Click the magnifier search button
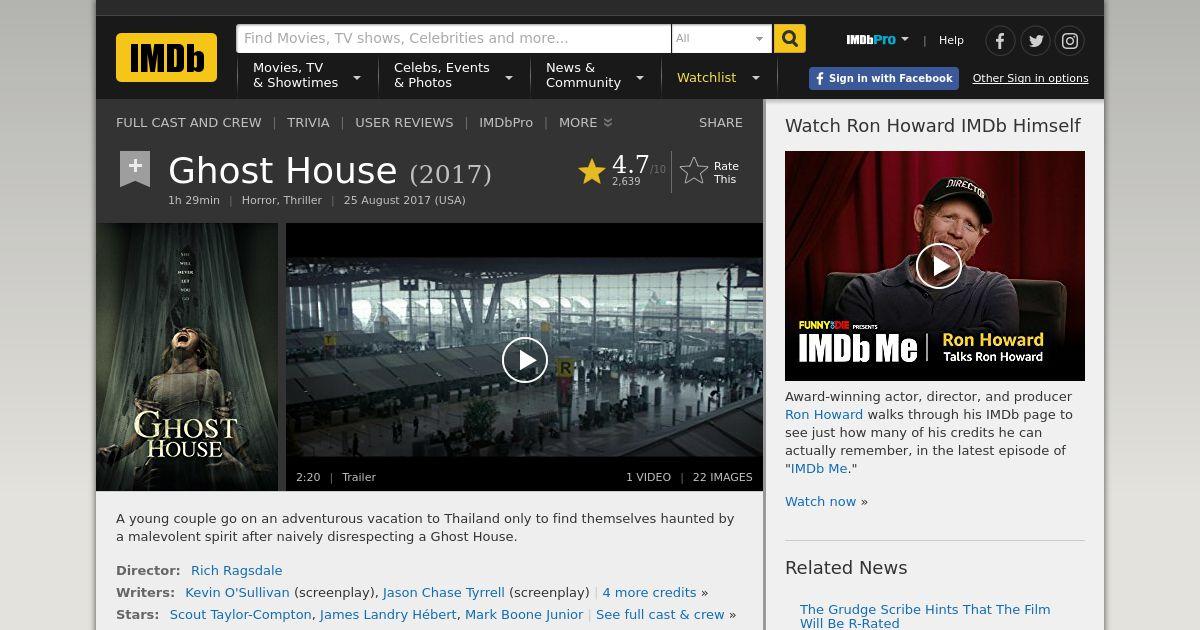This screenshot has width=1200, height=630. click(789, 39)
